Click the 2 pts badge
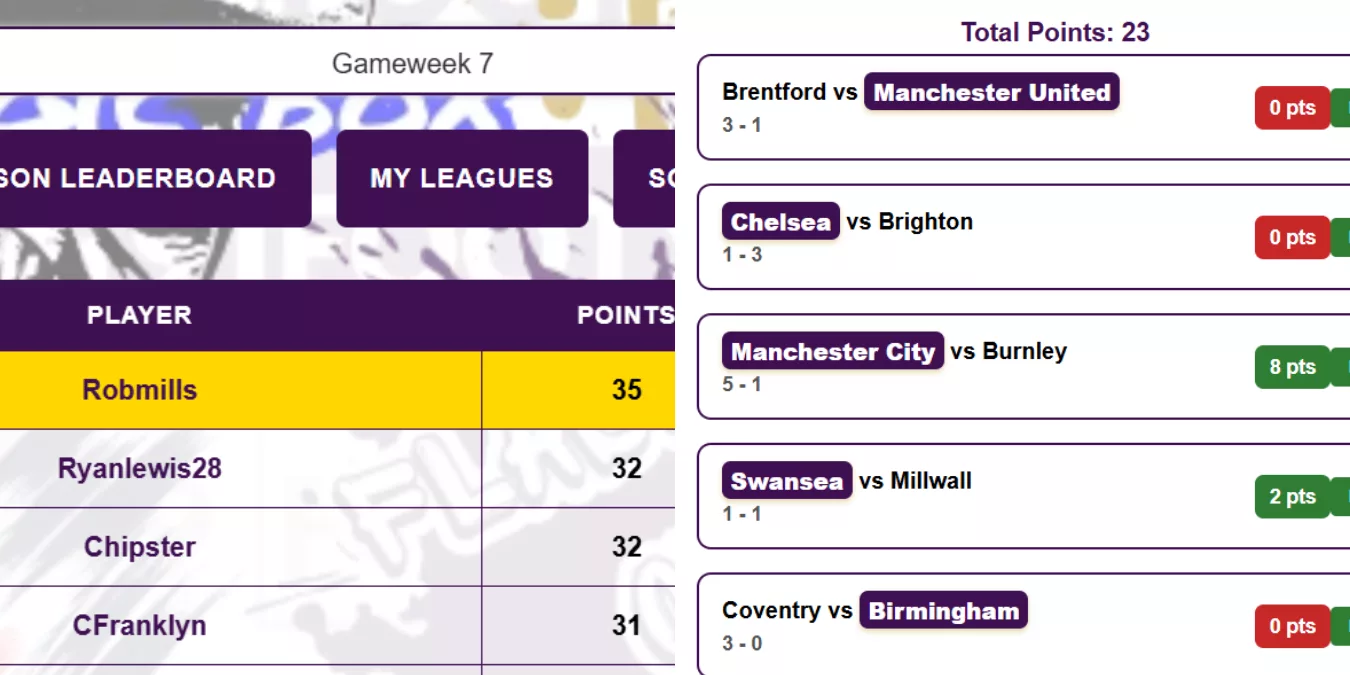This screenshot has width=1350, height=675. point(1292,497)
